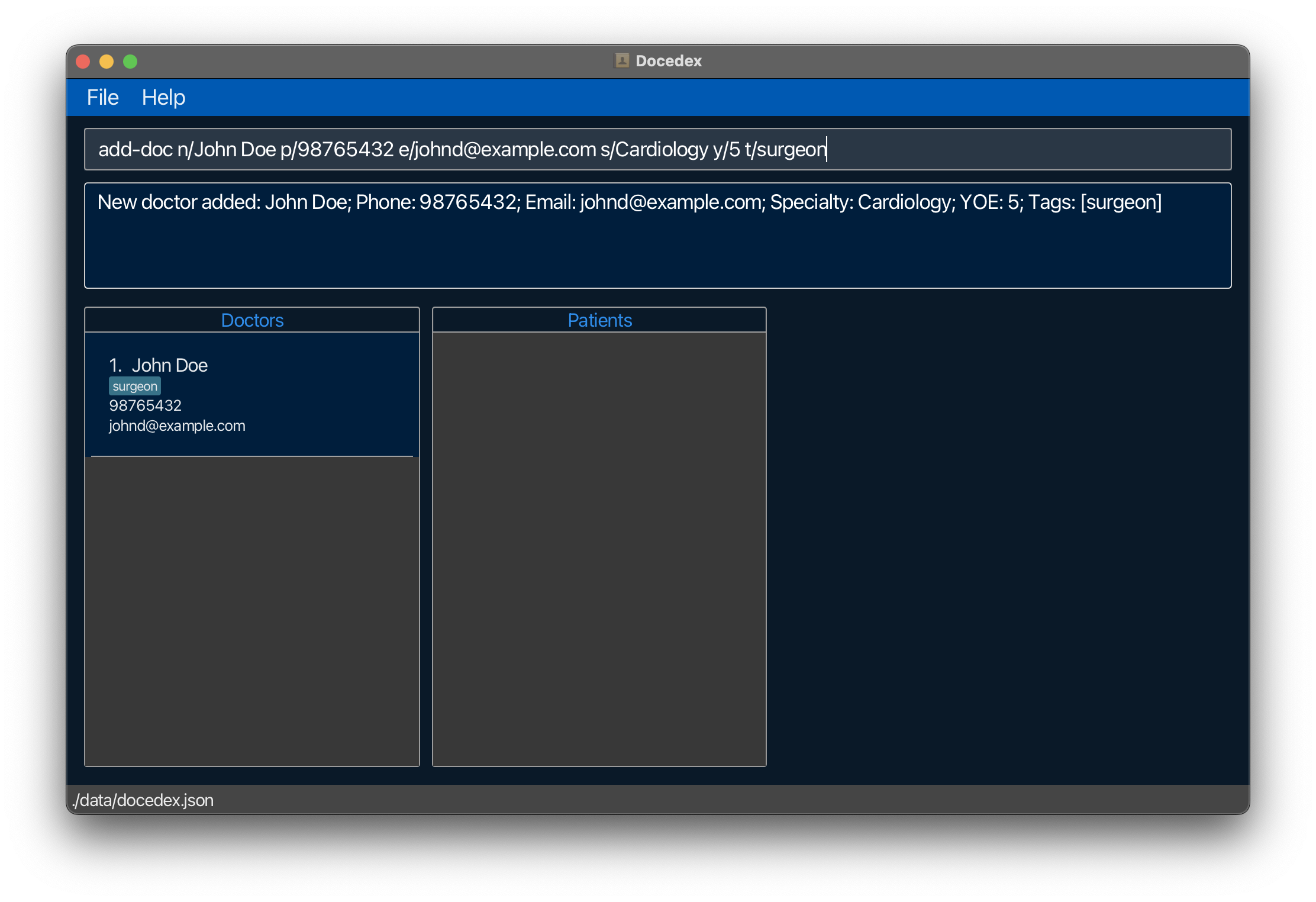Click the Docedex title bar app icon
1316x902 pixels.
[x=621, y=61]
